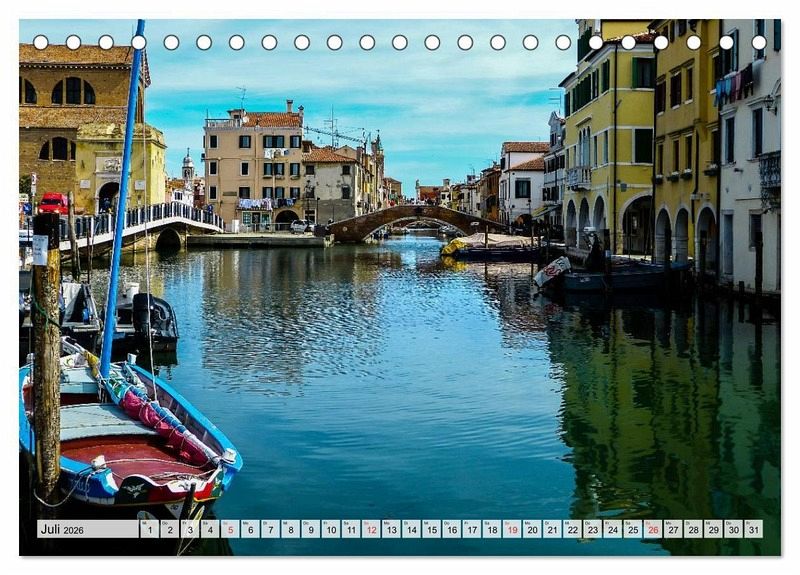The width and height of the screenshot is (800, 575).
Task: Click date 8 in the calendar row
Action: pyautogui.click(x=290, y=529)
